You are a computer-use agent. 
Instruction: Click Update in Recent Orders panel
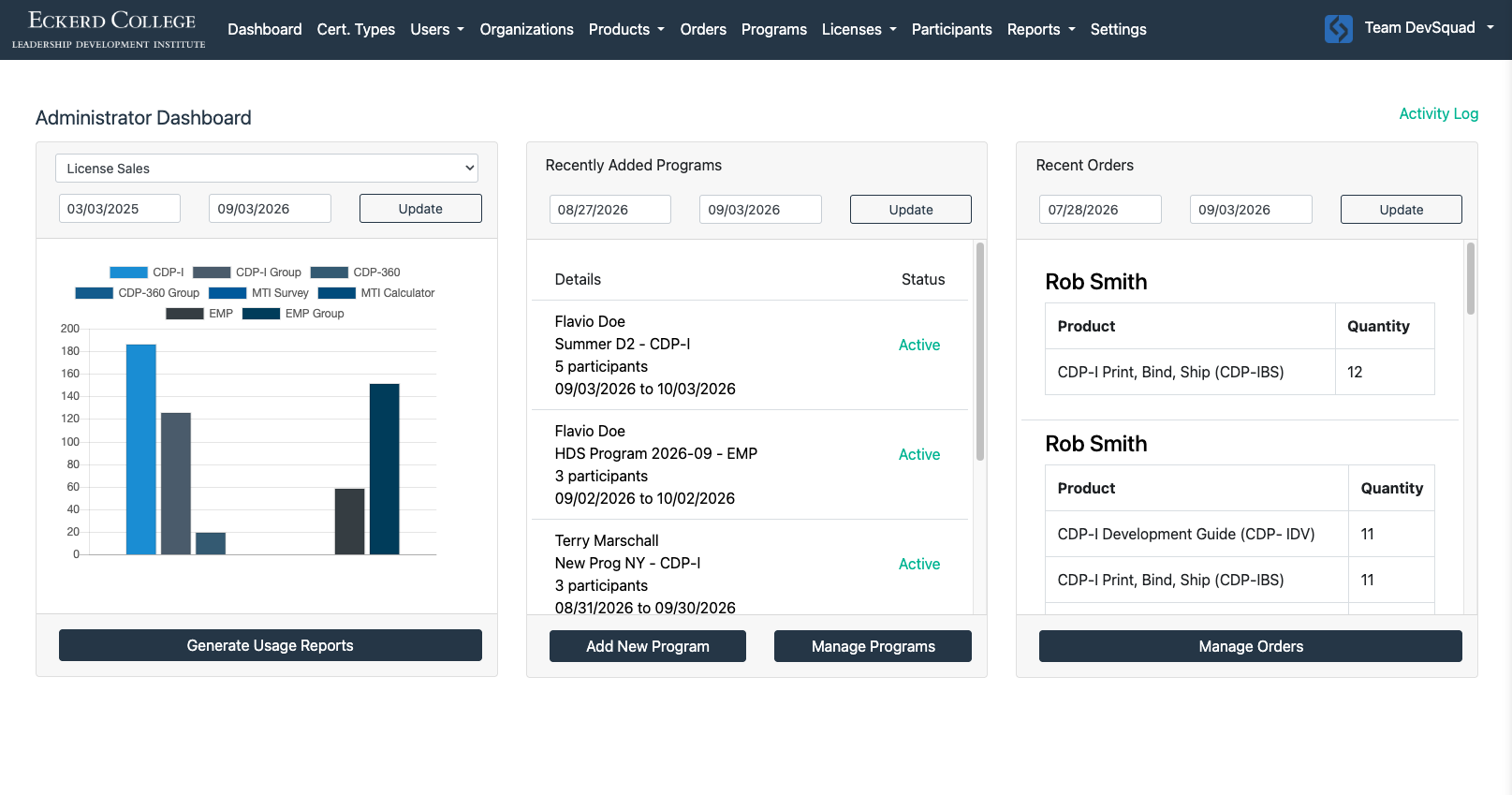1402,210
